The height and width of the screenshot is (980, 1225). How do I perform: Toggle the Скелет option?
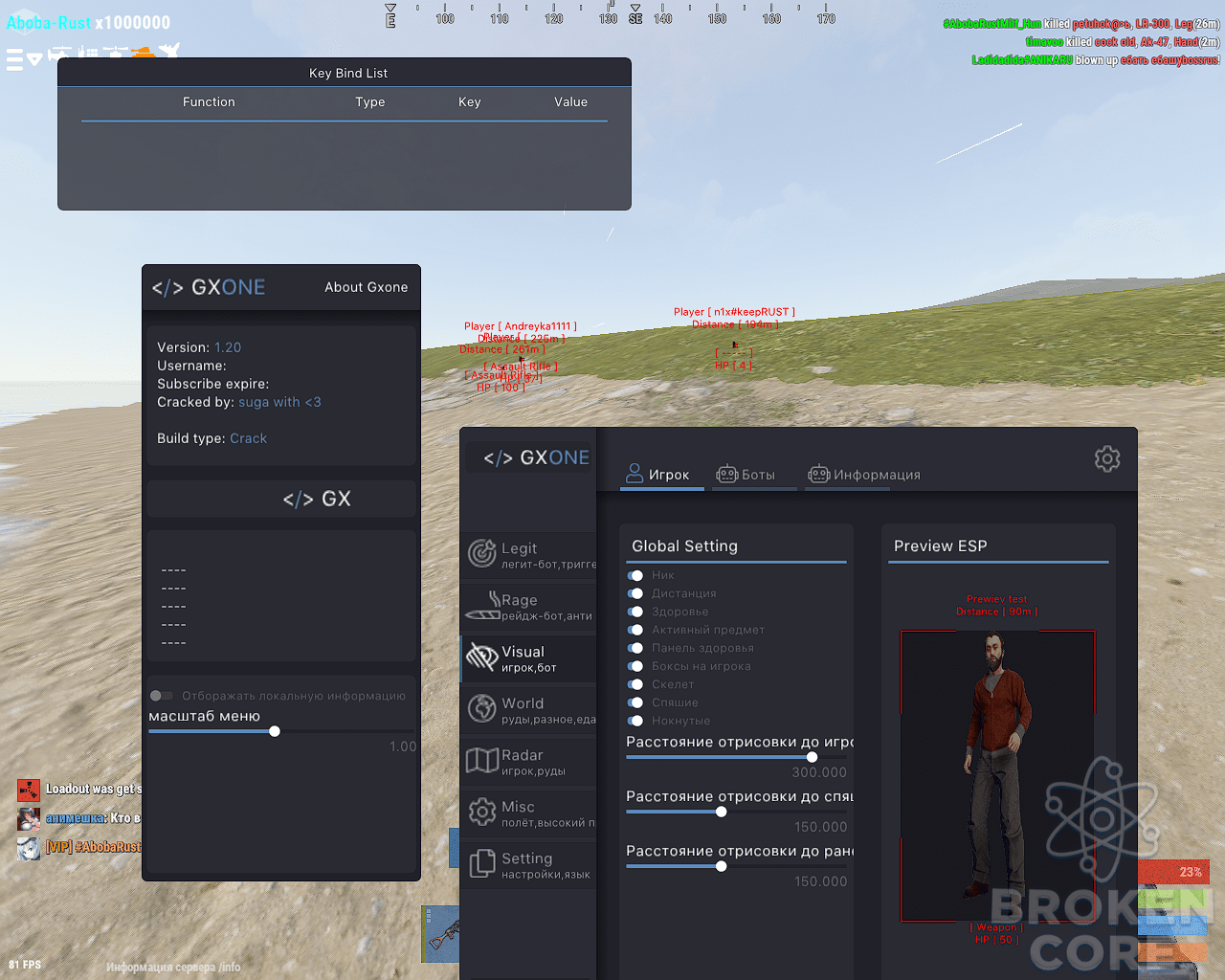(x=635, y=684)
